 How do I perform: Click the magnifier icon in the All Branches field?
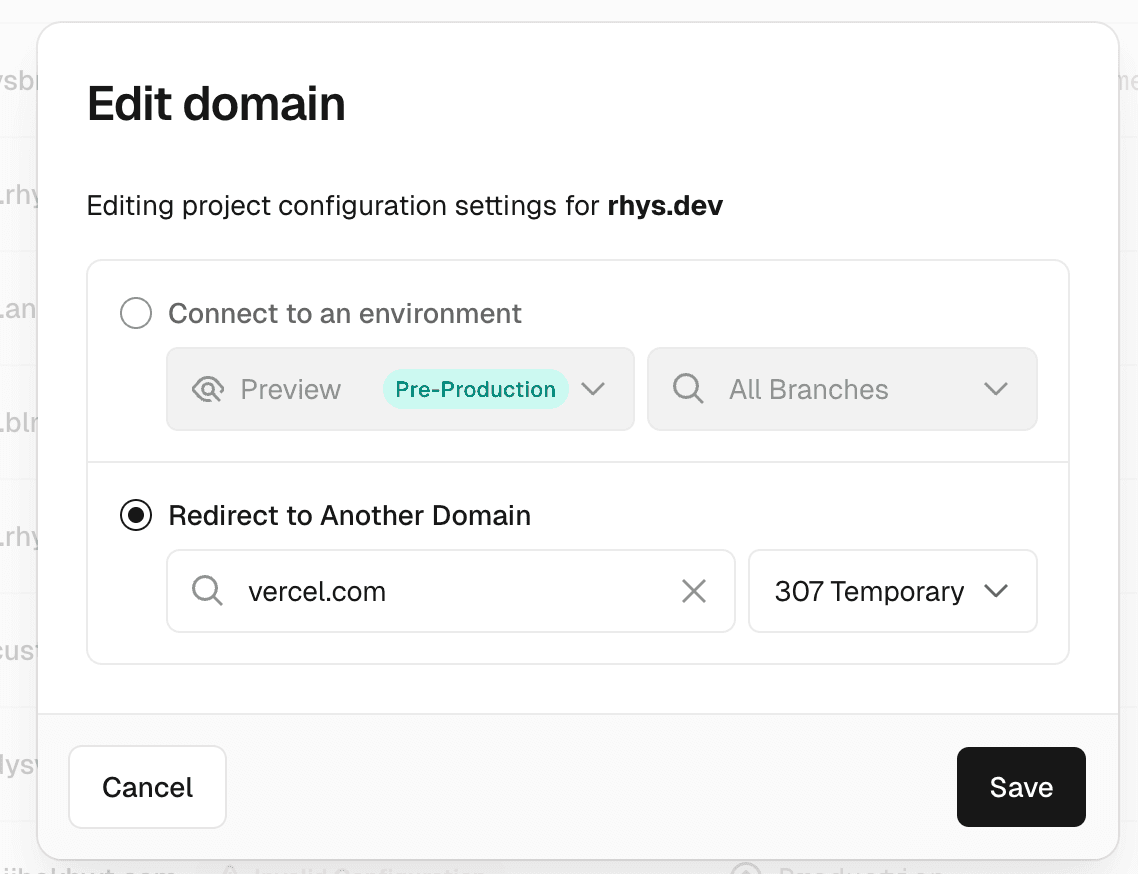[x=687, y=389]
